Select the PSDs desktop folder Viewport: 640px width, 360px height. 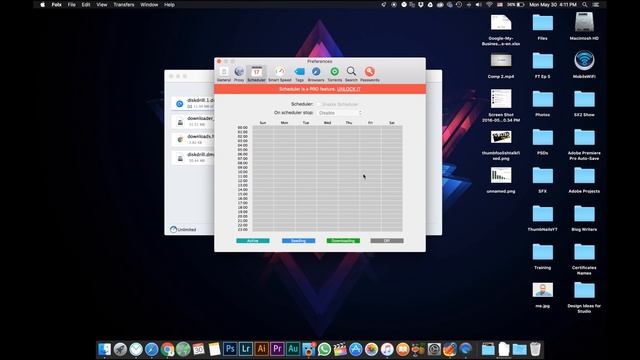542,138
